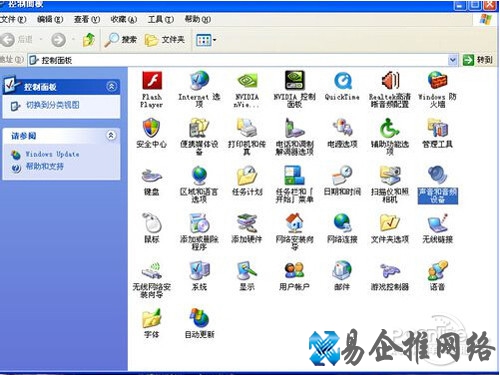500x375 pixels.
Task: Open the 收藏(A) menu
Action: click(124, 19)
